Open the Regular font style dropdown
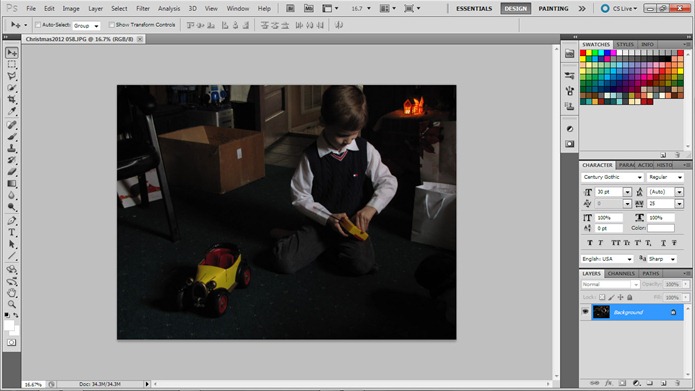 [x=665, y=177]
